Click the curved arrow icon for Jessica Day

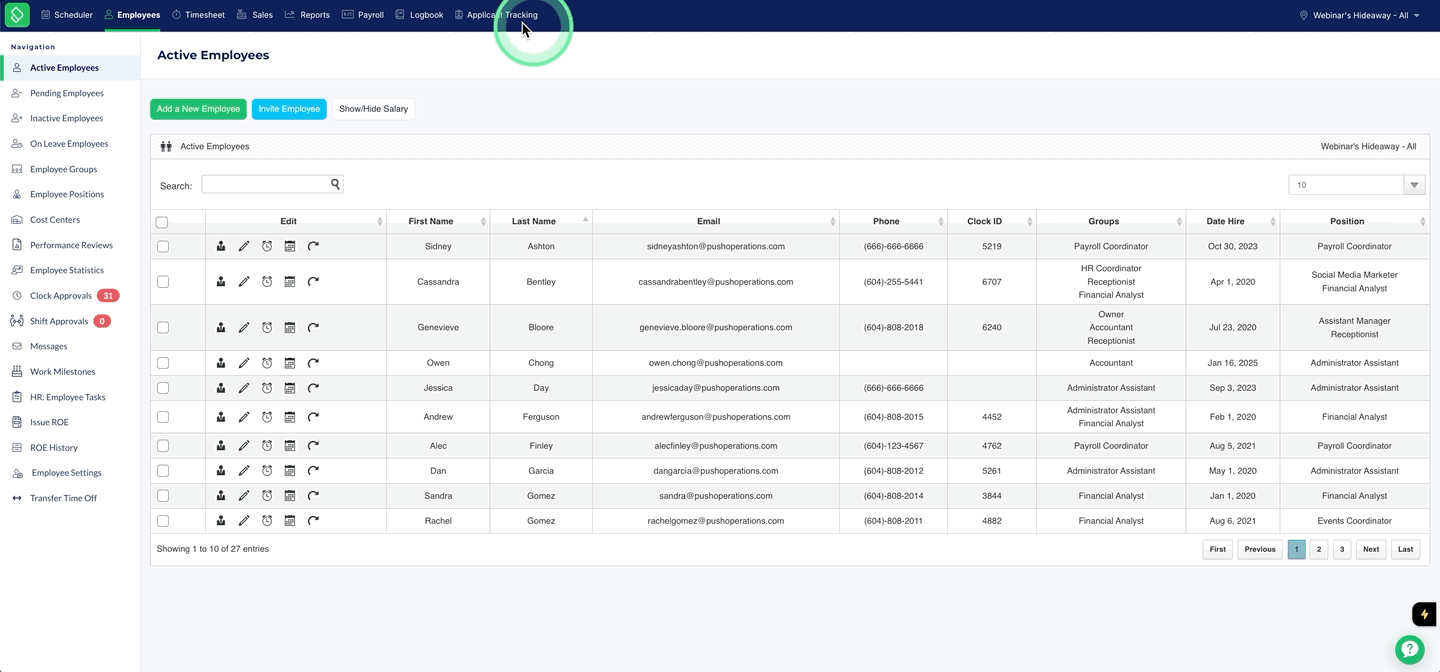[313, 388]
